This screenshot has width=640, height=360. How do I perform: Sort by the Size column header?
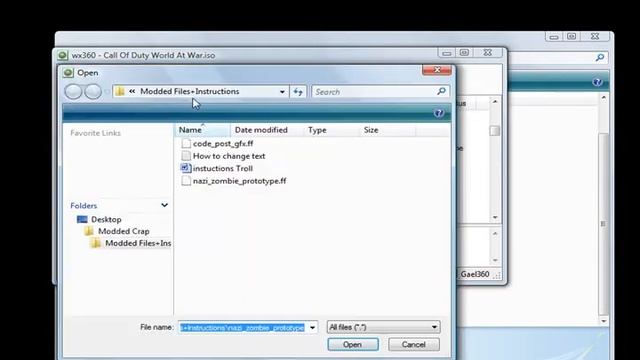point(387,130)
